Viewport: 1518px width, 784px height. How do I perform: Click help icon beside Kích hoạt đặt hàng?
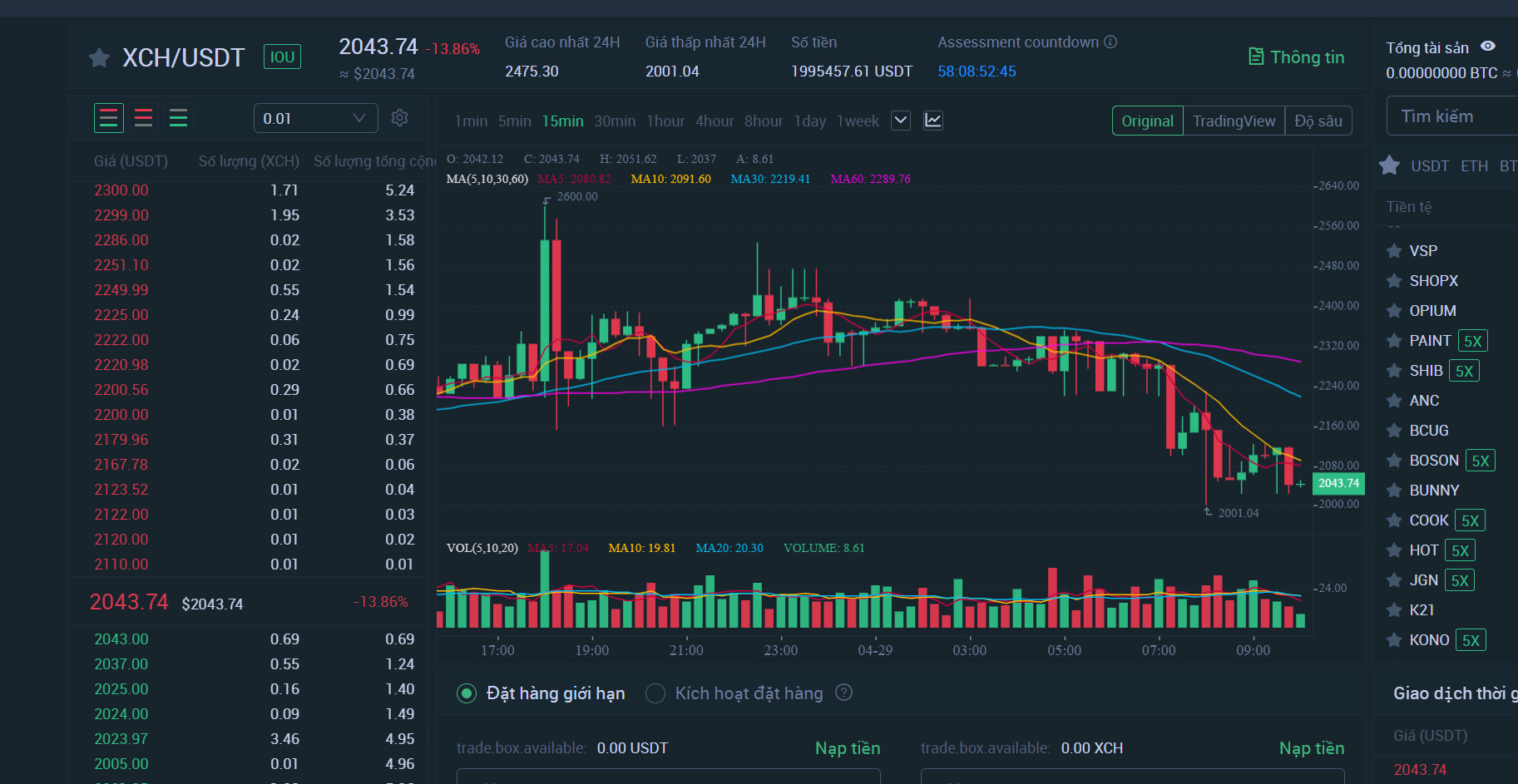pyautogui.click(x=843, y=693)
